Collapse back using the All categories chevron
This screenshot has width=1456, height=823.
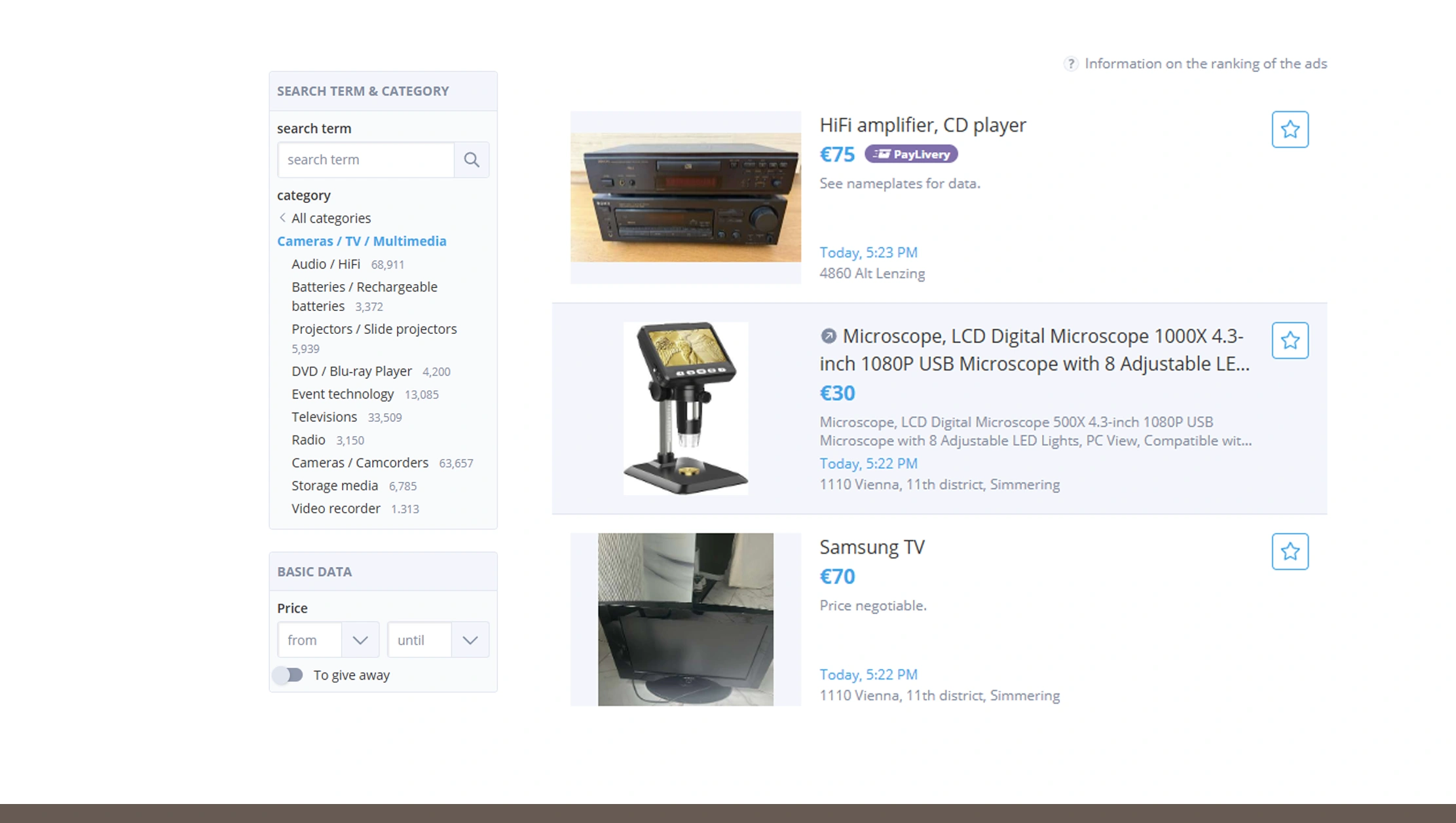pyautogui.click(x=282, y=217)
